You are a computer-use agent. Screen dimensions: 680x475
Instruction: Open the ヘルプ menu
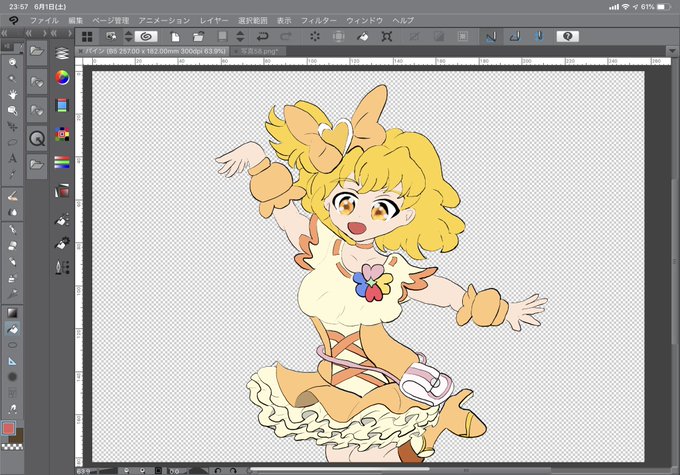(x=403, y=20)
